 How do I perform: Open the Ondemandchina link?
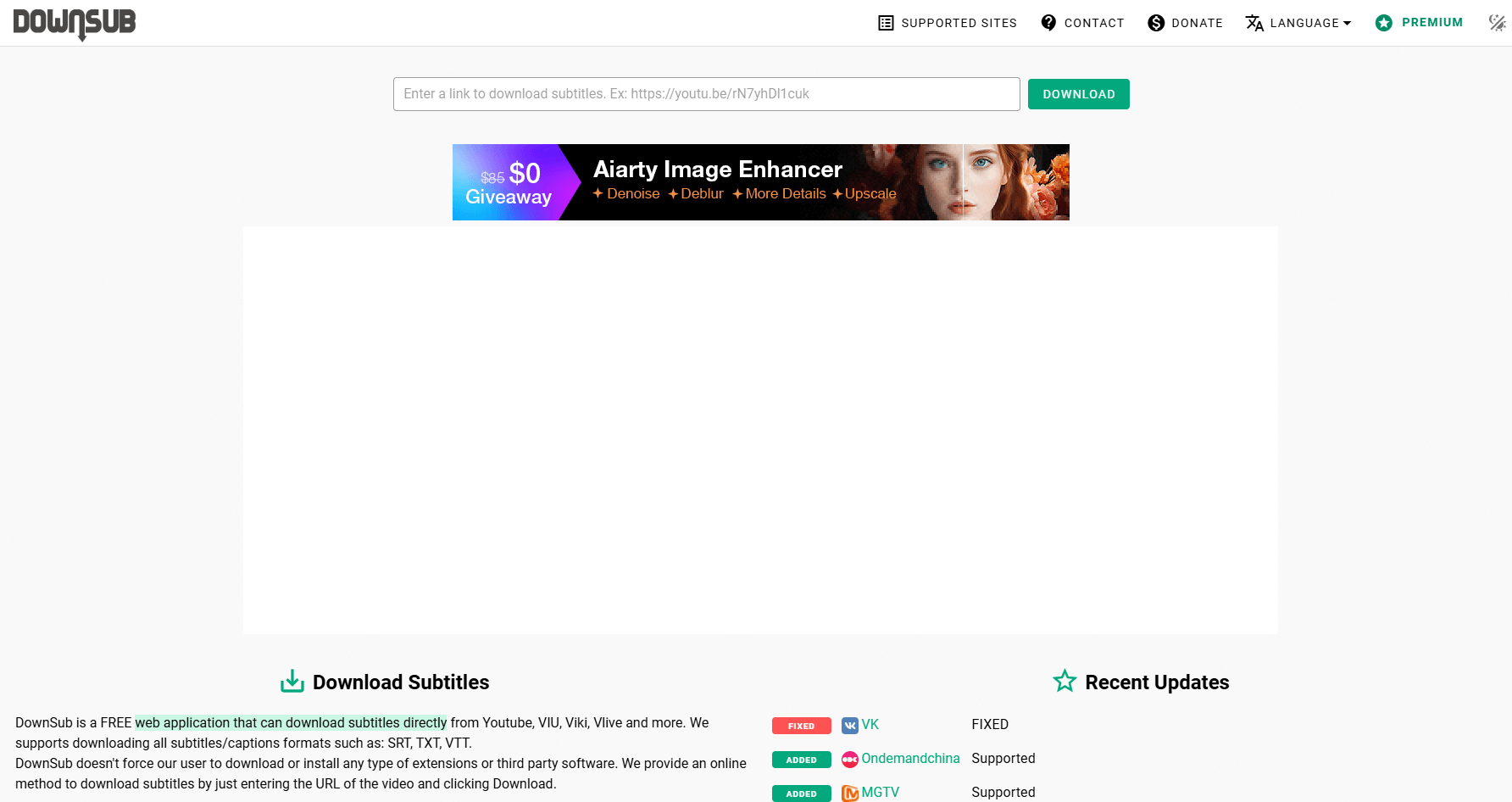pyautogui.click(x=910, y=759)
